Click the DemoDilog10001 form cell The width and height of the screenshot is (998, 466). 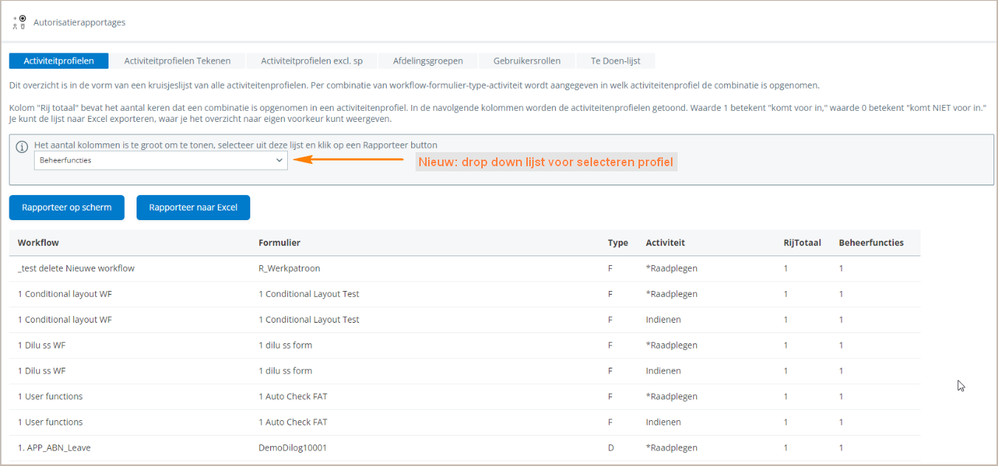(x=293, y=448)
